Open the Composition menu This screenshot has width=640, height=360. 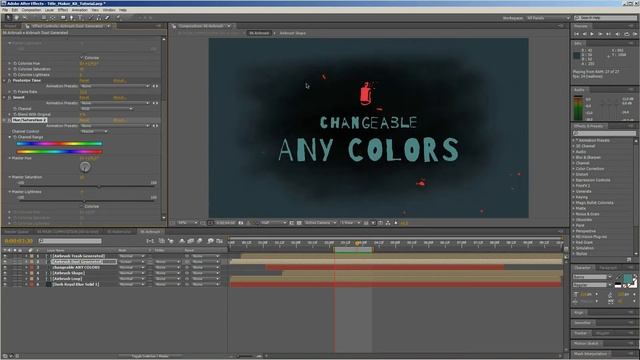[31, 10]
